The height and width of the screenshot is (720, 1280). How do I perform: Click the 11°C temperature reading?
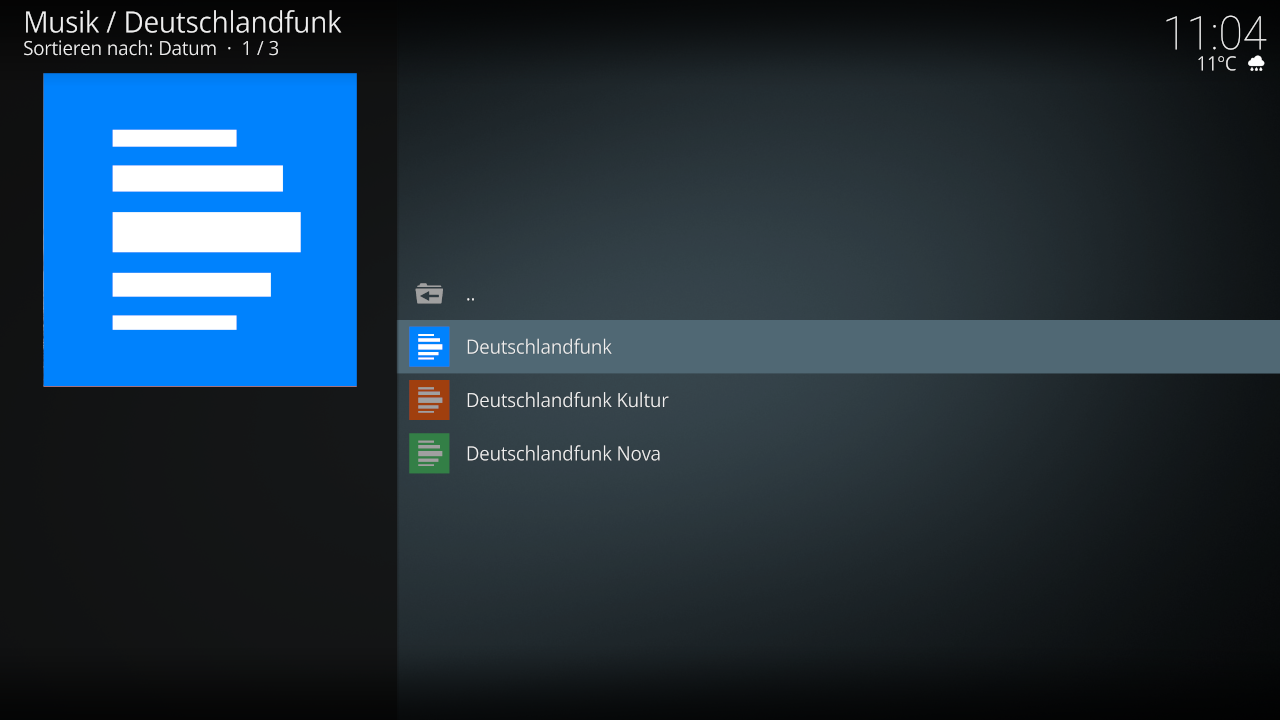1216,64
